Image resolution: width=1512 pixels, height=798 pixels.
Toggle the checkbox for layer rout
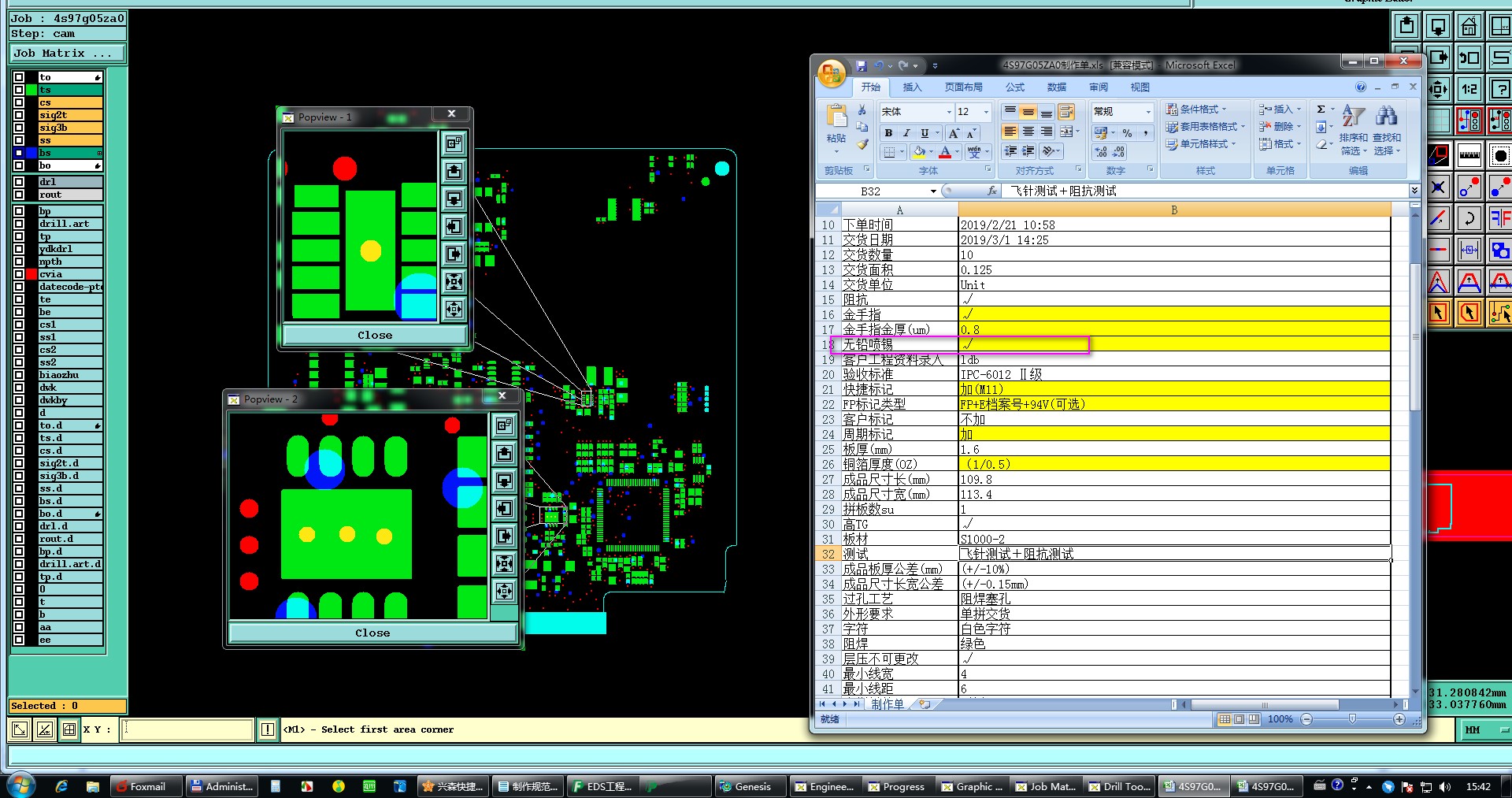[19, 195]
